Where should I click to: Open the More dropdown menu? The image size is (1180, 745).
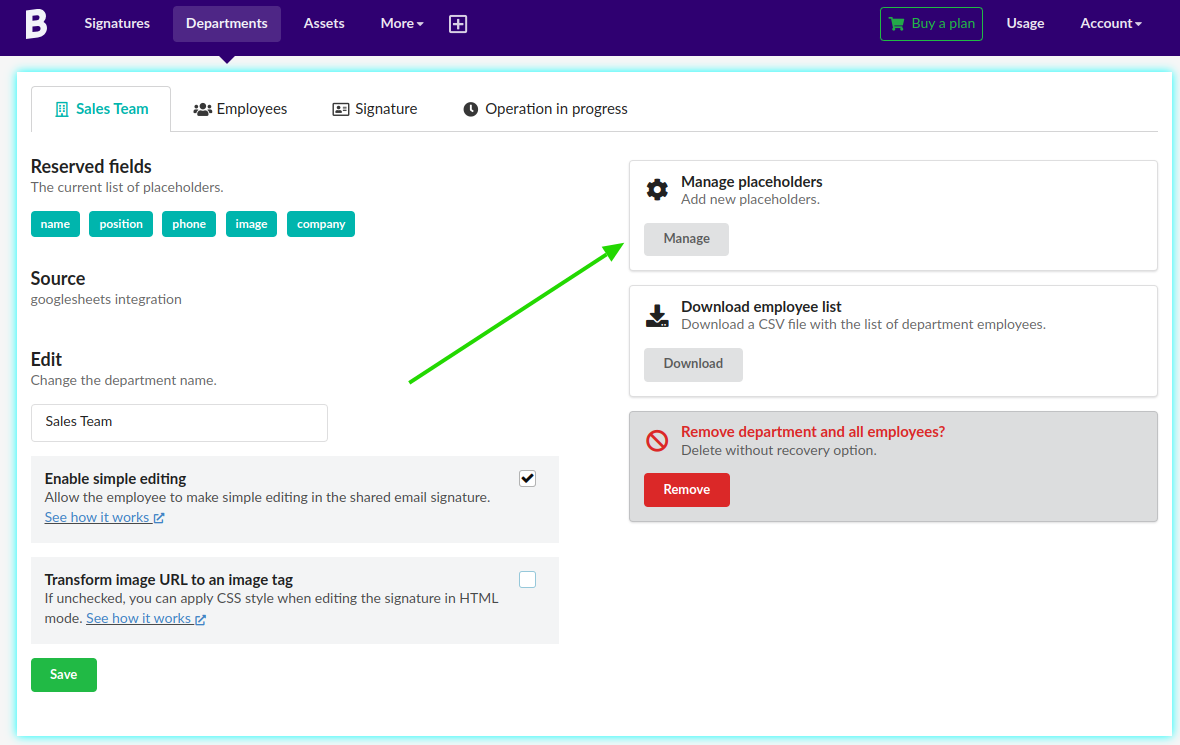point(400,23)
